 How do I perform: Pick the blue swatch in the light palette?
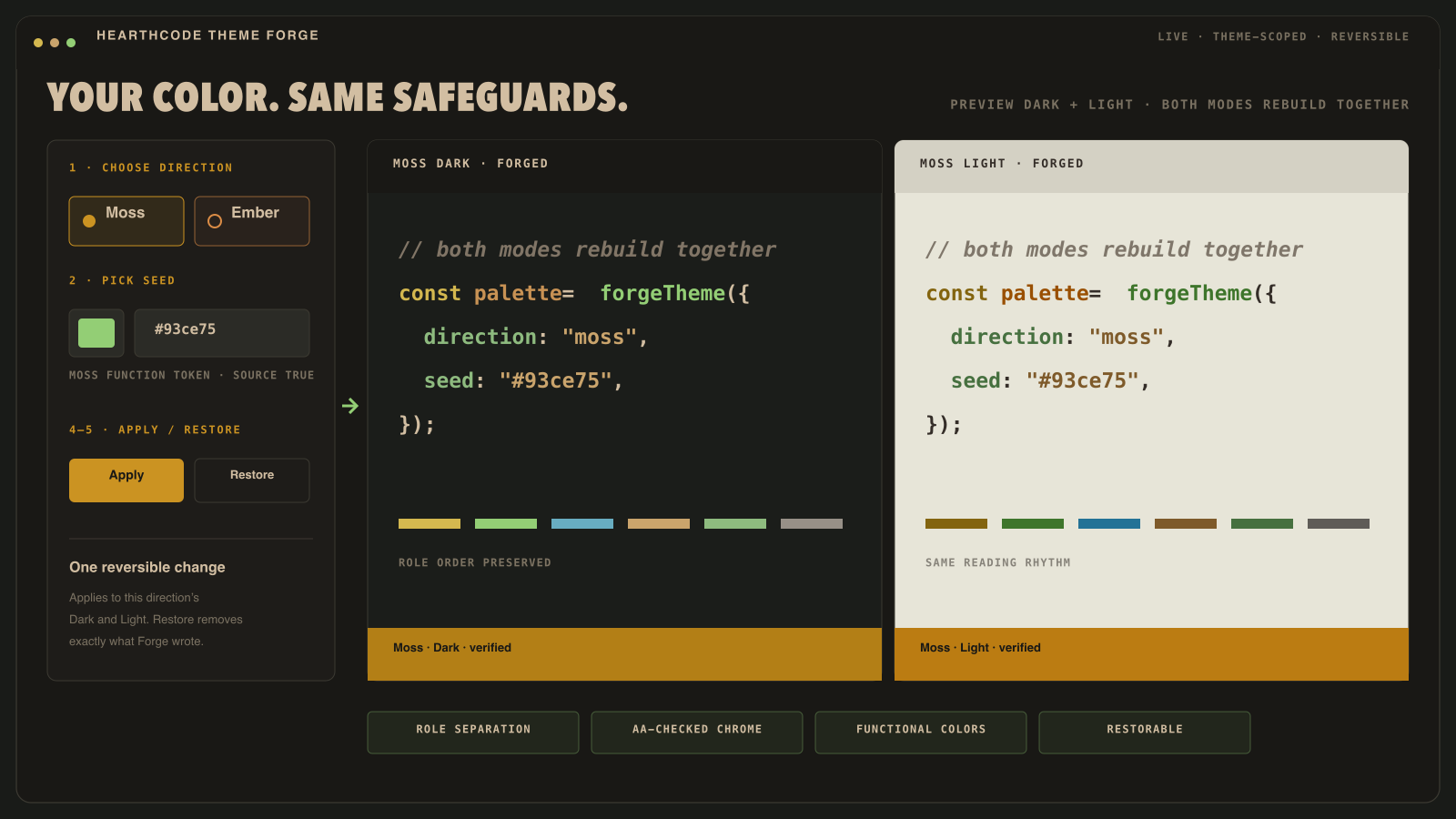coord(1109,523)
